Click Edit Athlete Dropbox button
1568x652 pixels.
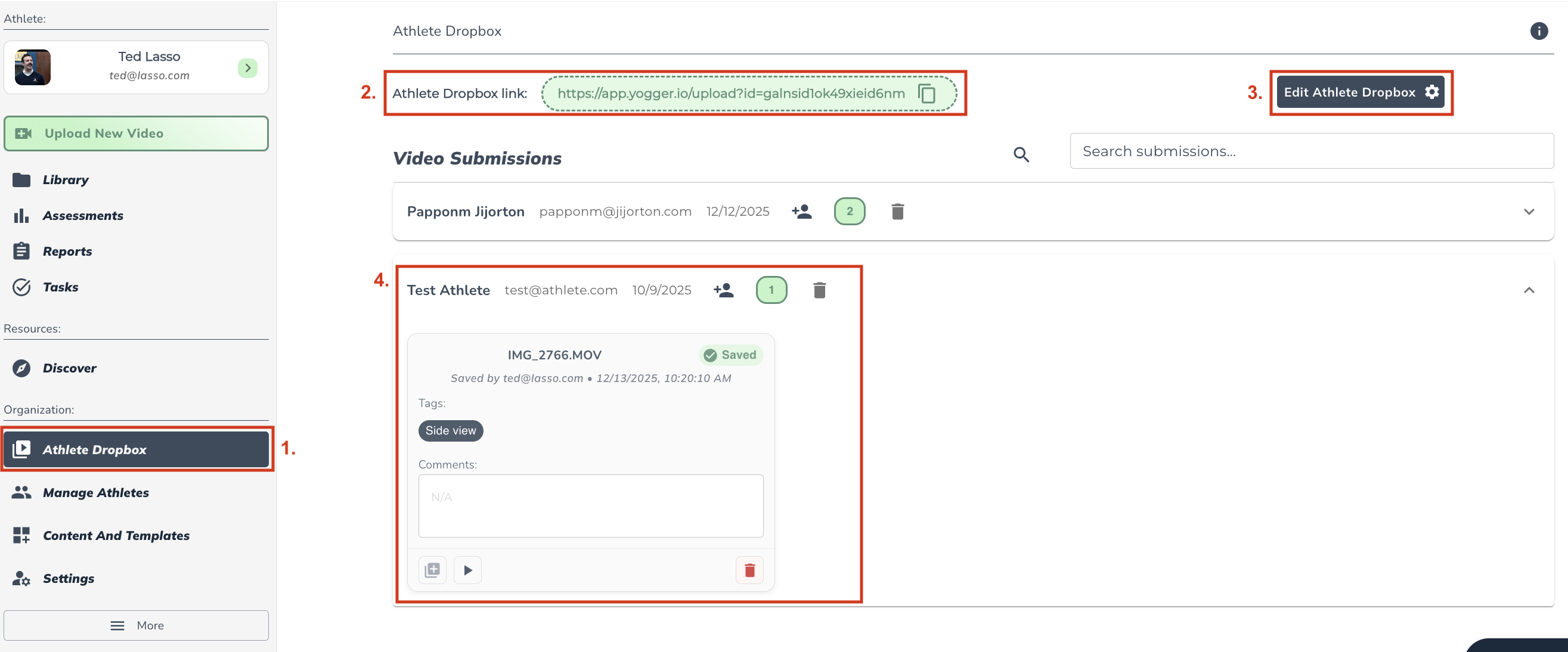[1360, 92]
